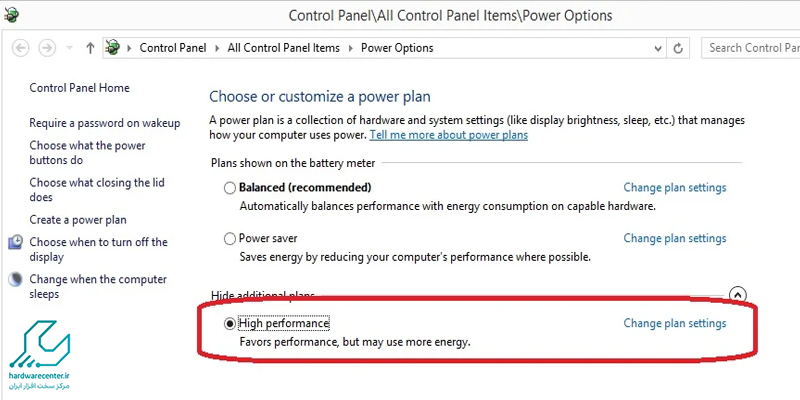Select the Power saver plan

click(x=230, y=239)
